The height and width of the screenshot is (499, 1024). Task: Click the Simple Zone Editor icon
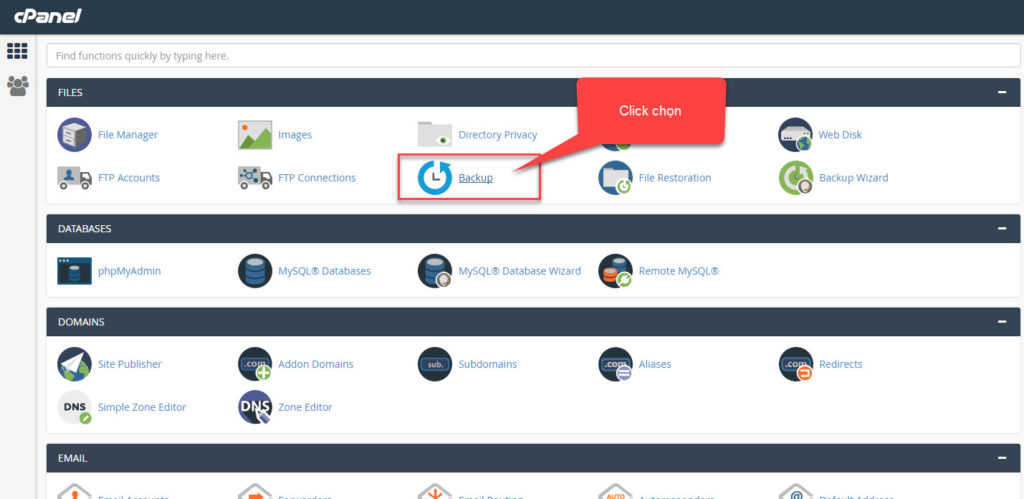click(74, 407)
